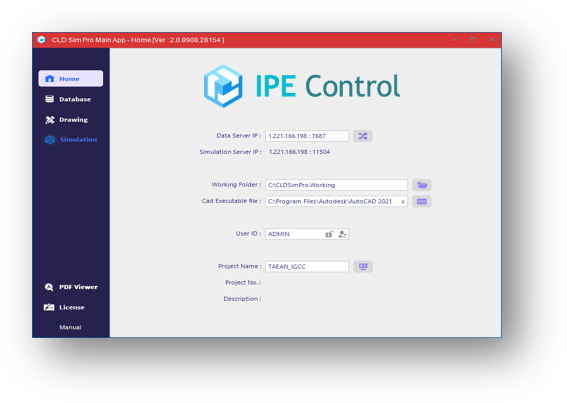The image size is (567, 403).
Task: Click the edit user icon in User ID
Action: pyautogui.click(x=342, y=234)
